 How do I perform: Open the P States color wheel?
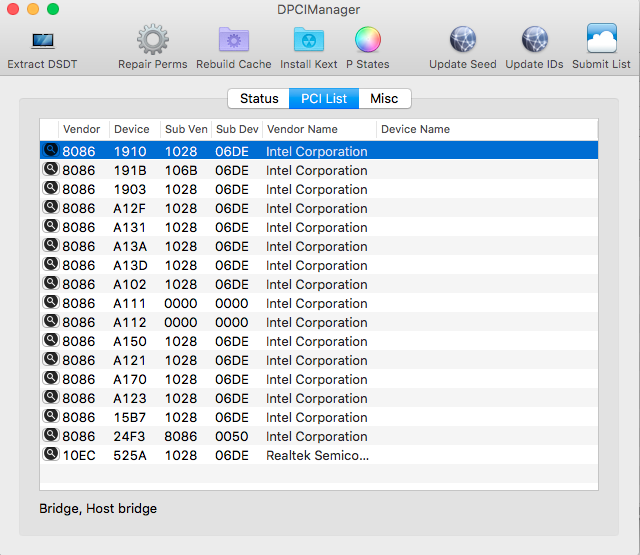pyautogui.click(x=368, y=41)
